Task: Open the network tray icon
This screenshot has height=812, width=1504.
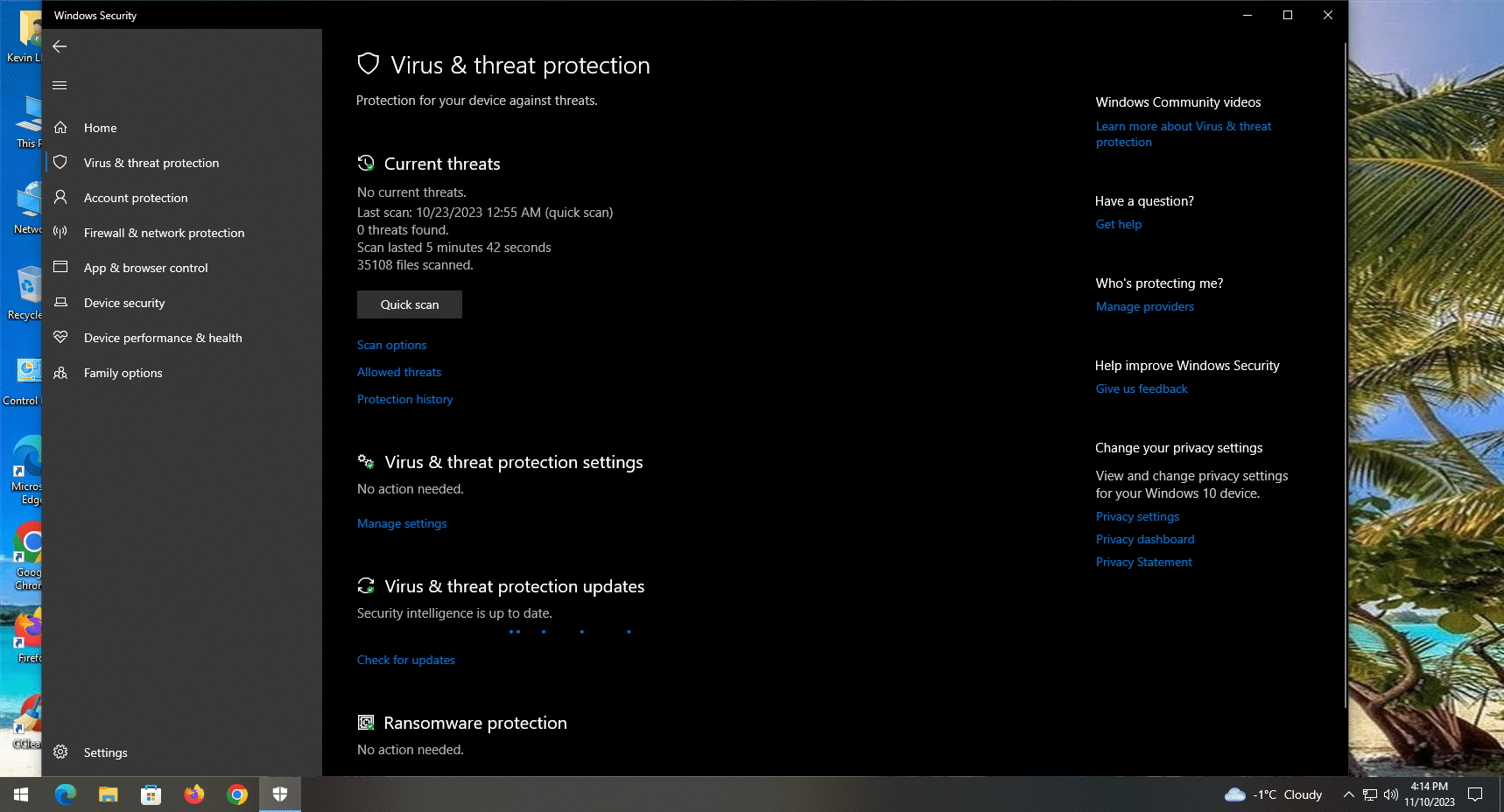Action: click(x=1370, y=794)
